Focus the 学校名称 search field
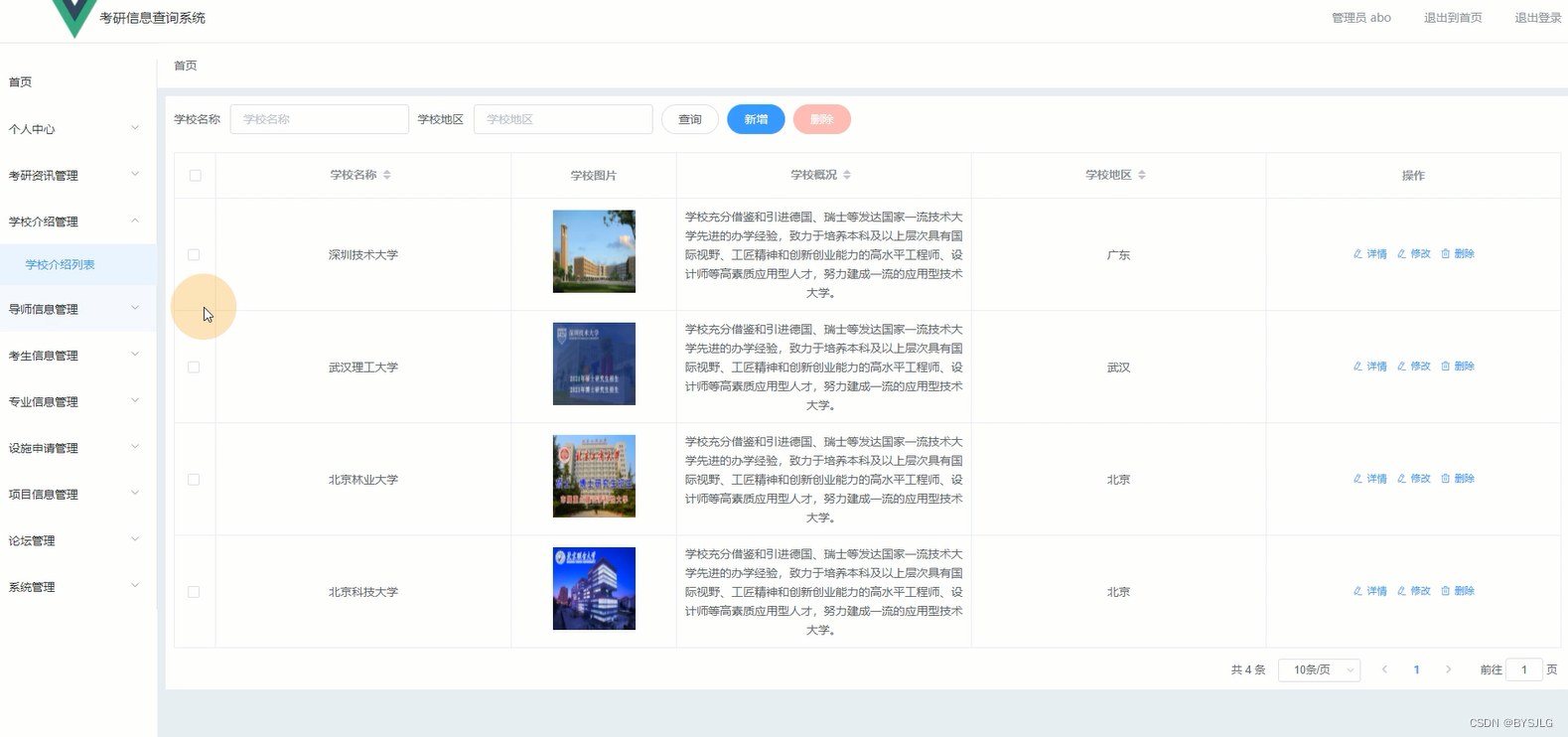This screenshot has width=1568, height=737. (x=320, y=119)
